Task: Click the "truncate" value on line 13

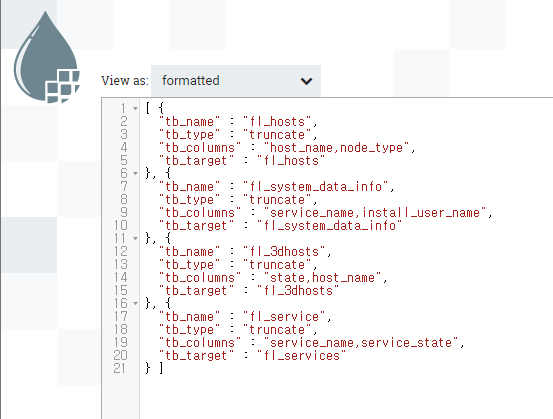Action: (x=277, y=265)
